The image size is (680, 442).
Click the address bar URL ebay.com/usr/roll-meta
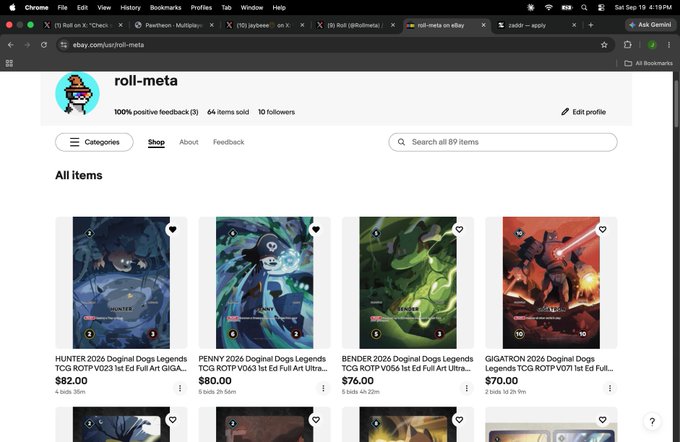pyautogui.click(x=108, y=45)
